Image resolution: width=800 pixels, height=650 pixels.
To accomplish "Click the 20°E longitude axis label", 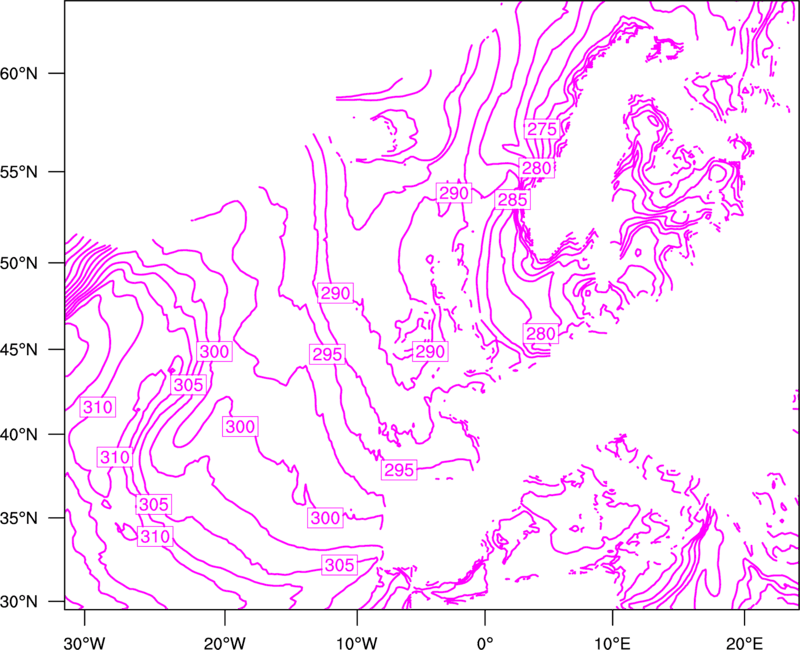I will tap(744, 642).
